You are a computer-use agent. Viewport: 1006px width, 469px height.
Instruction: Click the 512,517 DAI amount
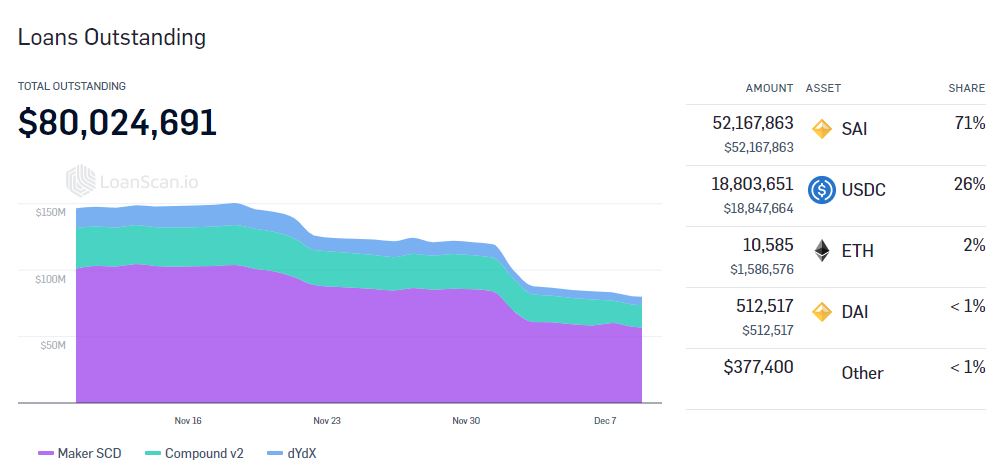[765, 305]
